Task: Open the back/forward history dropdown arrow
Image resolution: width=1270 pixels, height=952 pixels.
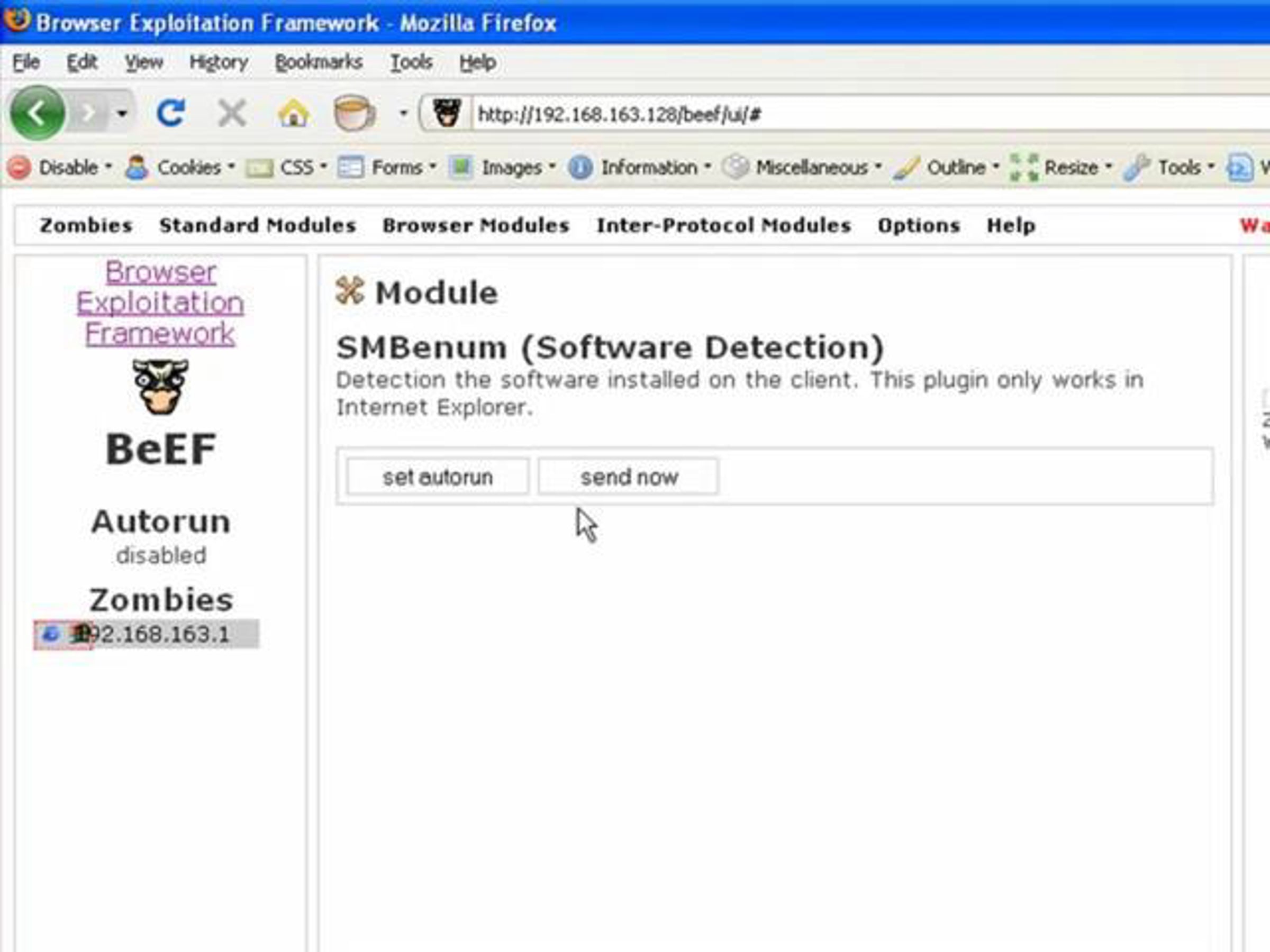Action: click(x=122, y=113)
